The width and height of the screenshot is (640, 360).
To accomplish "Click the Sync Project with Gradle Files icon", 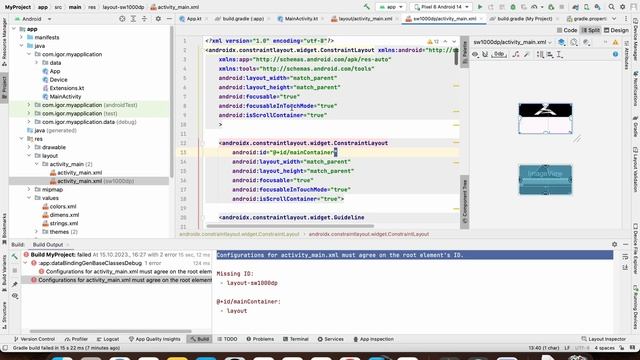I will (x=576, y=7).
